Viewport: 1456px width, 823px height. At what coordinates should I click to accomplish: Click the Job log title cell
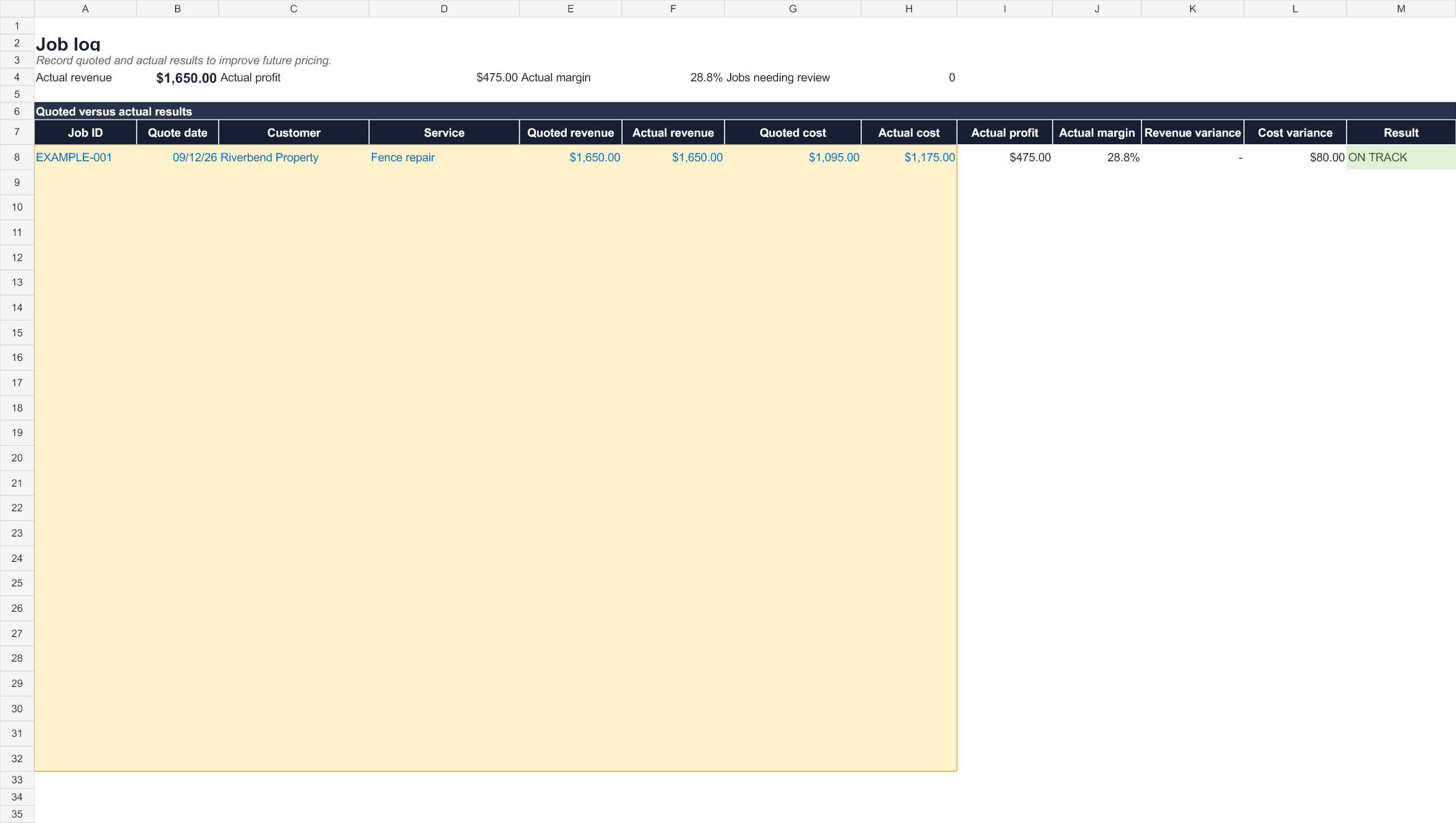(68, 44)
